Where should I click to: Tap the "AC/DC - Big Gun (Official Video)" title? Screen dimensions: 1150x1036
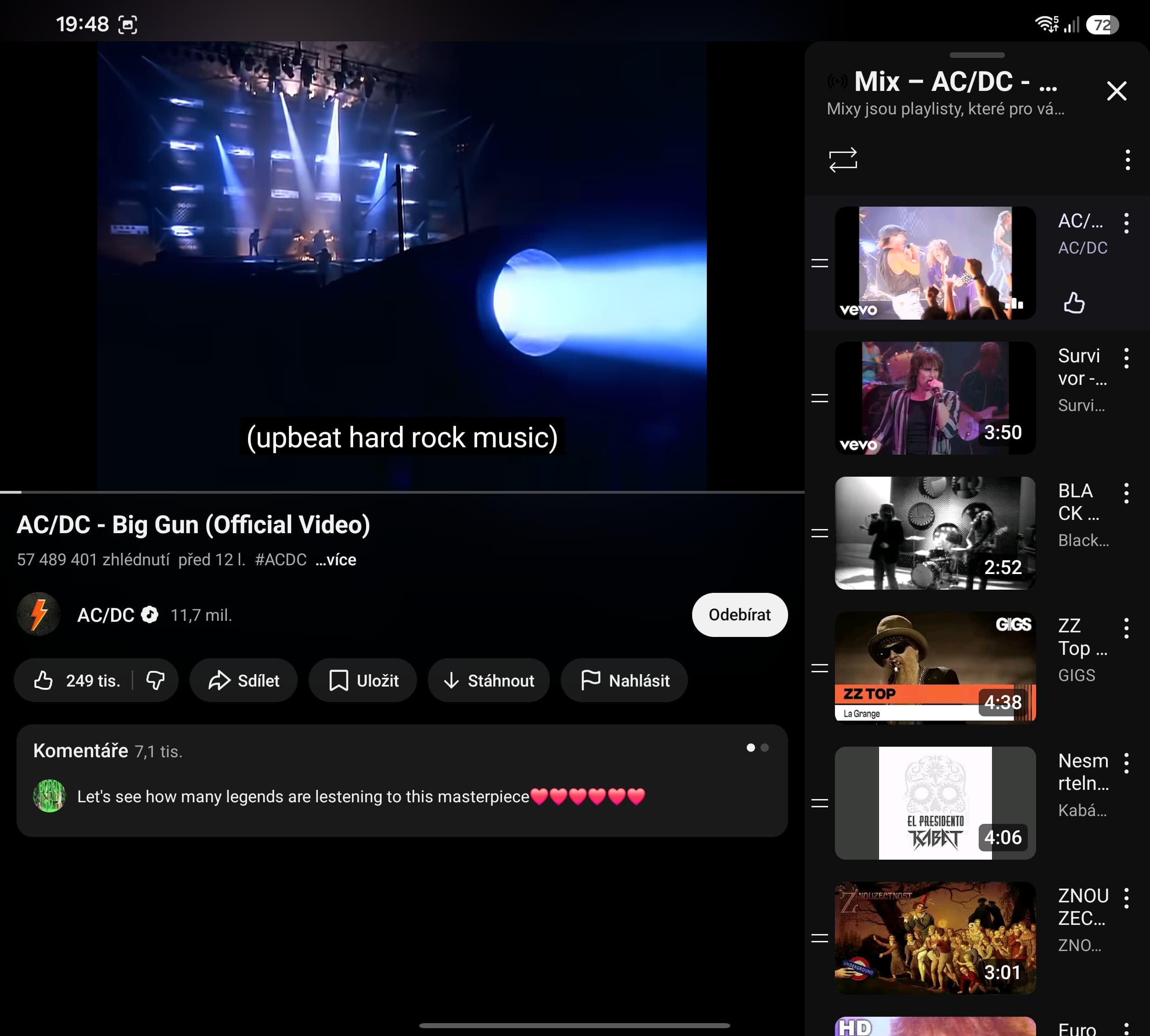(193, 525)
